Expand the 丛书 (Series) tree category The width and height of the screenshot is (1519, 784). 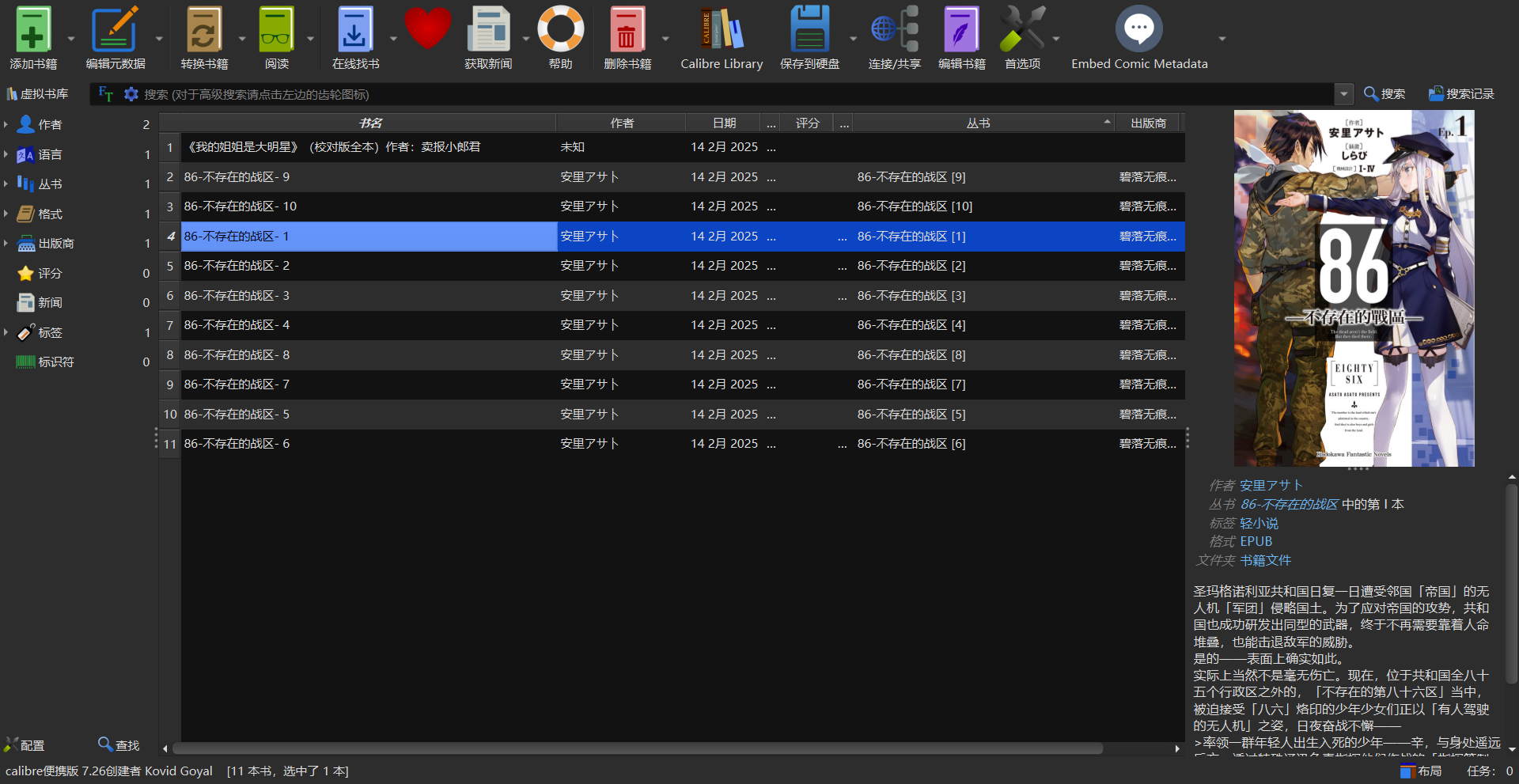coord(6,184)
